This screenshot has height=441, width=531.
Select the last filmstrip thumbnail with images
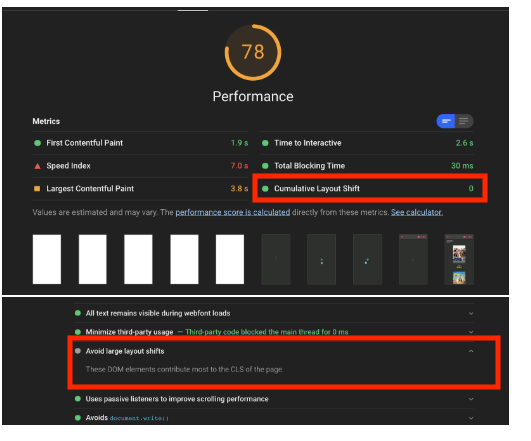459,259
